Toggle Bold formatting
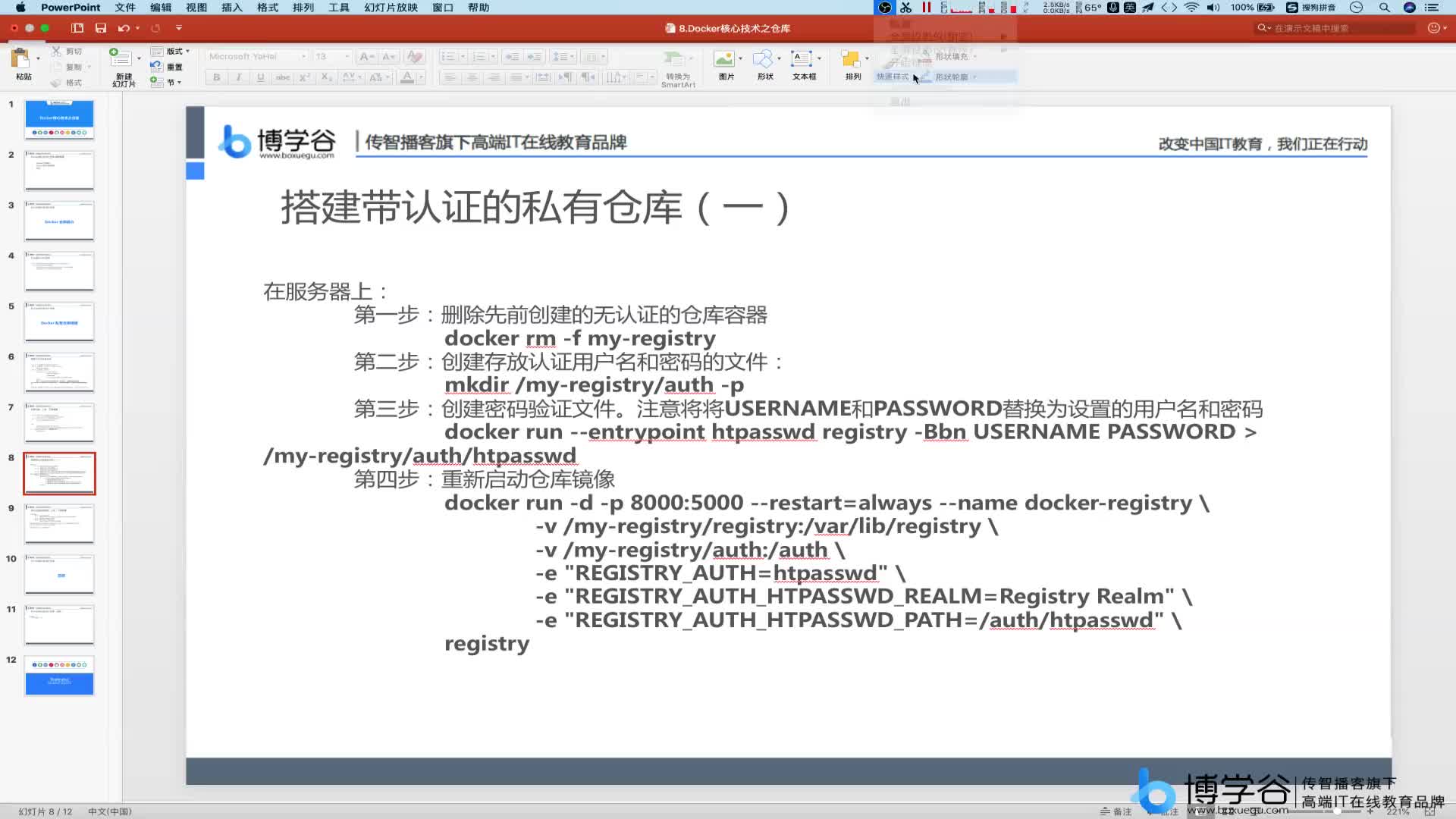The width and height of the screenshot is (1456, 819). 217,77
